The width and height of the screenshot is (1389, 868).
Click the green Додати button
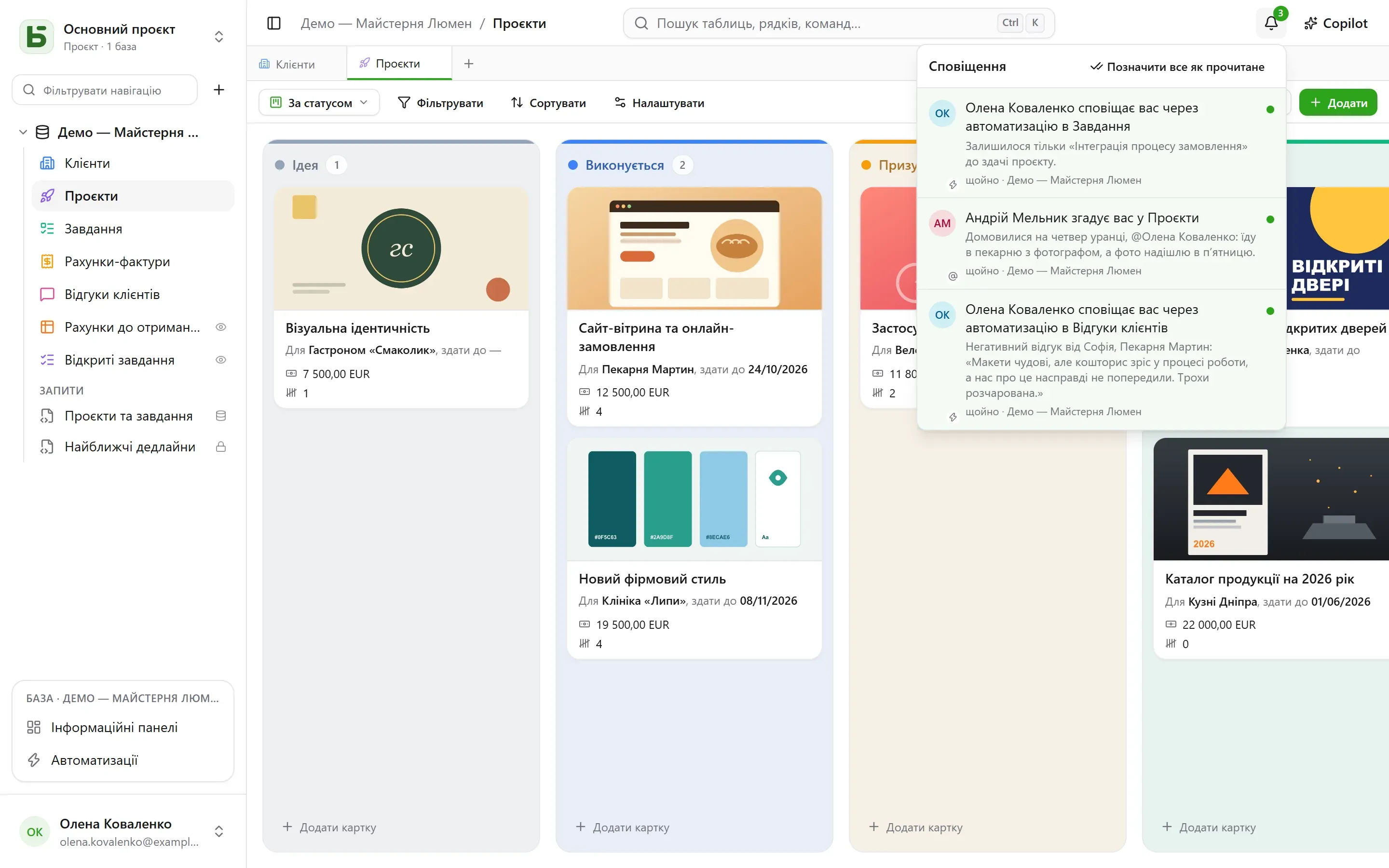[x=1337, y=103]
